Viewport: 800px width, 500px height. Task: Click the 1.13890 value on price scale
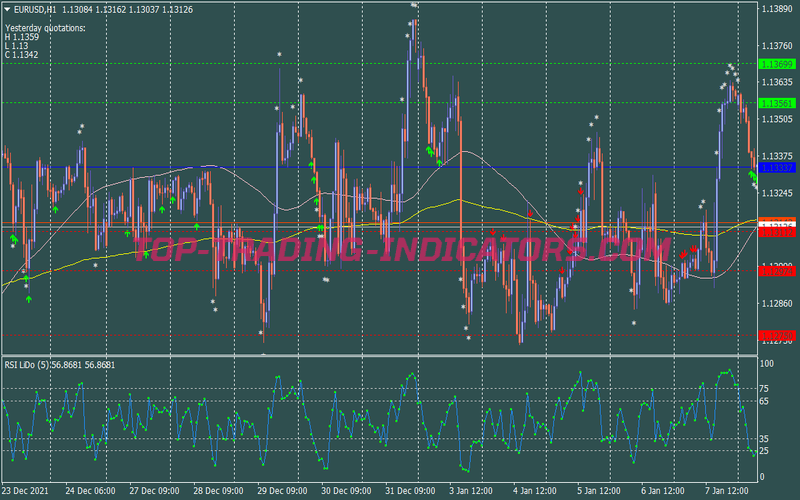click(x=777, y=9)
